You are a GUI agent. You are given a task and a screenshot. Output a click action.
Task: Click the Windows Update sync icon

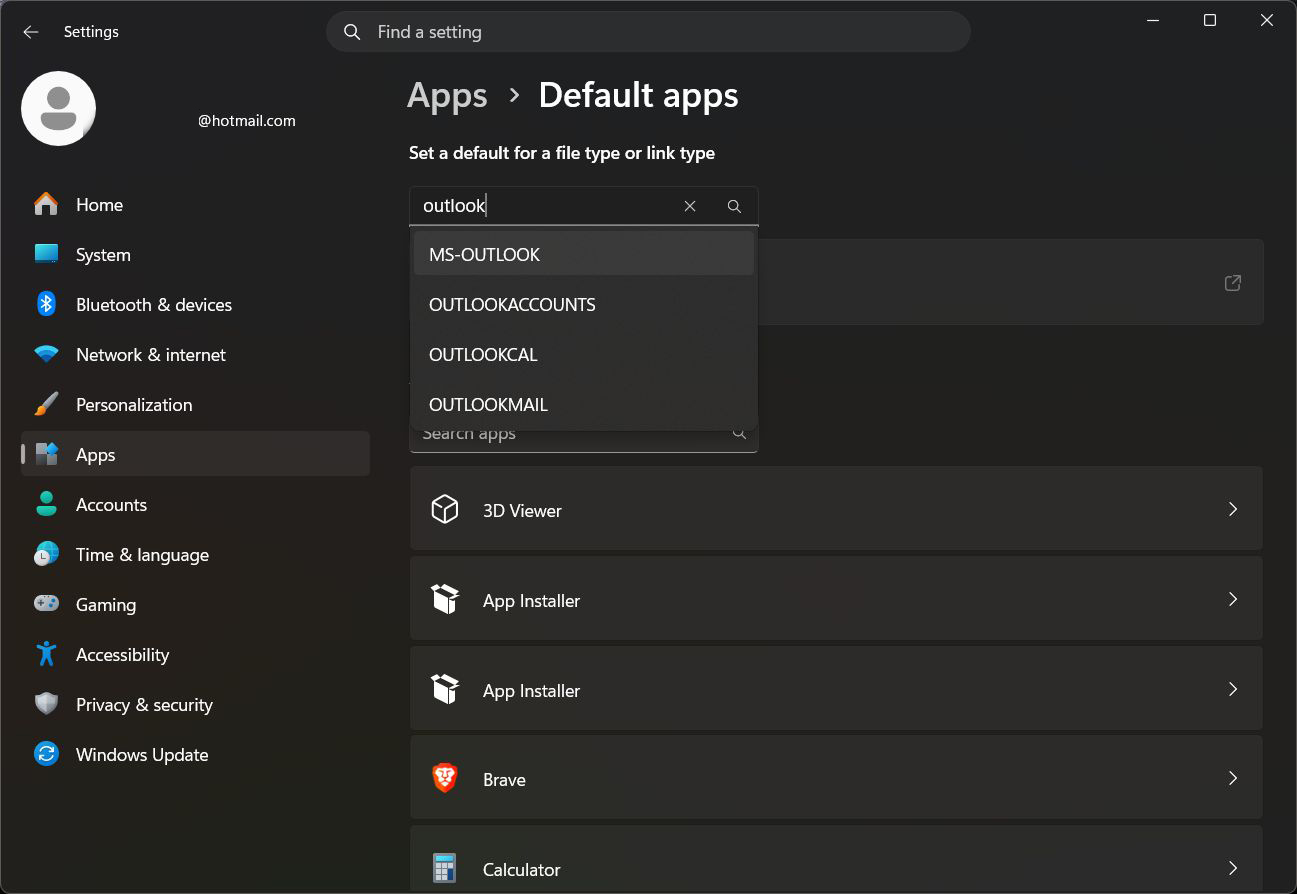click(46, 754)
